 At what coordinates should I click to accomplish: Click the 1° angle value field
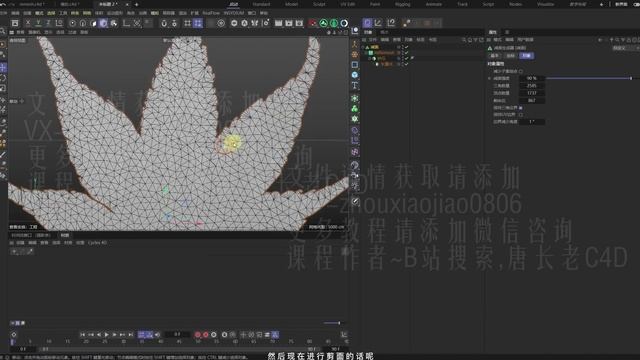click(x=531, y=122)
